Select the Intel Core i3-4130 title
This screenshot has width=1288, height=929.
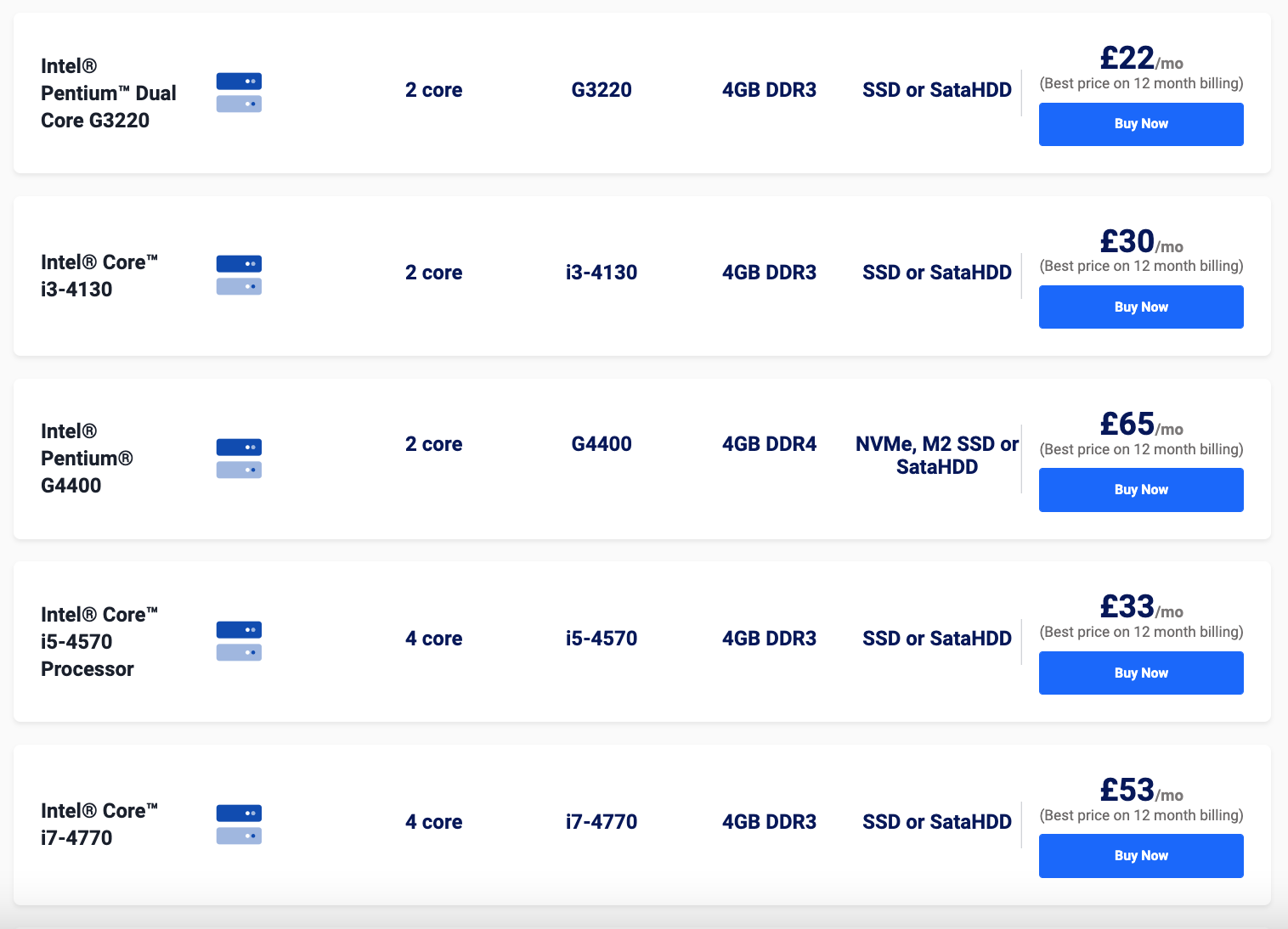click(x=99, y=276)
